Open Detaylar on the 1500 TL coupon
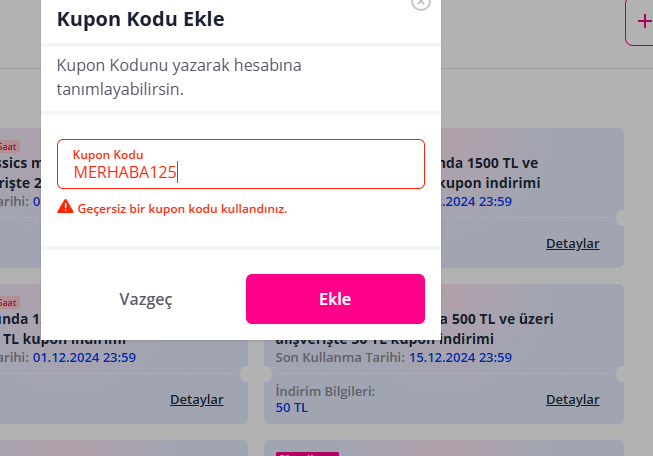 tap(572, 243)
